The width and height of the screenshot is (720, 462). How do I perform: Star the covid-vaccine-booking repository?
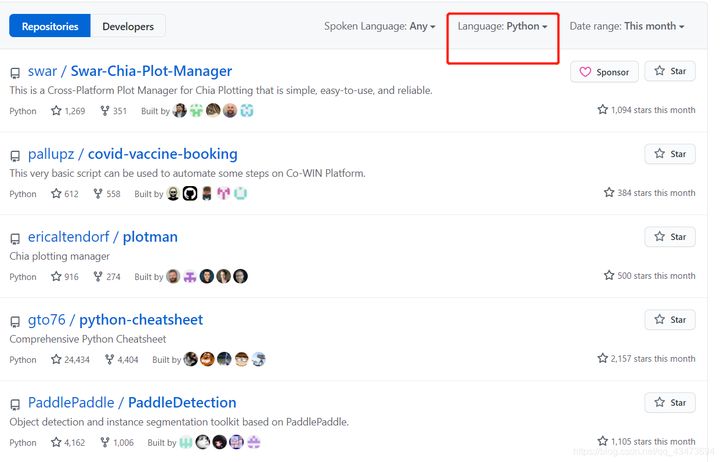[670, 154]
